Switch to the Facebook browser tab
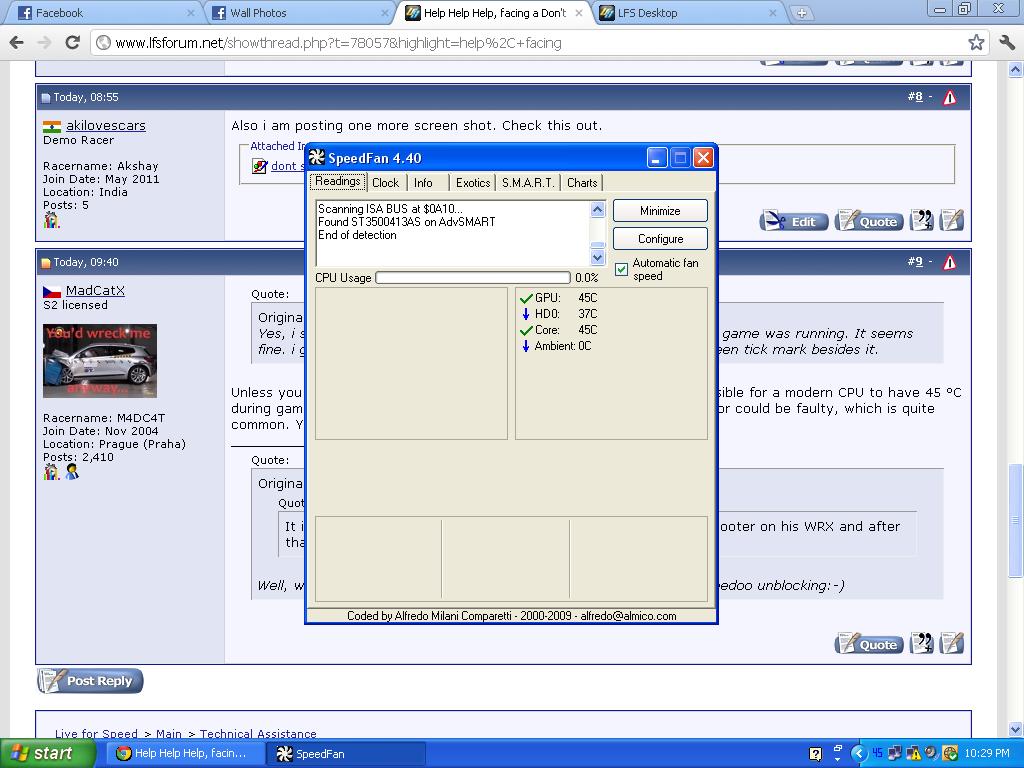Screen dimensions: 1024x768 click(104, 13)
